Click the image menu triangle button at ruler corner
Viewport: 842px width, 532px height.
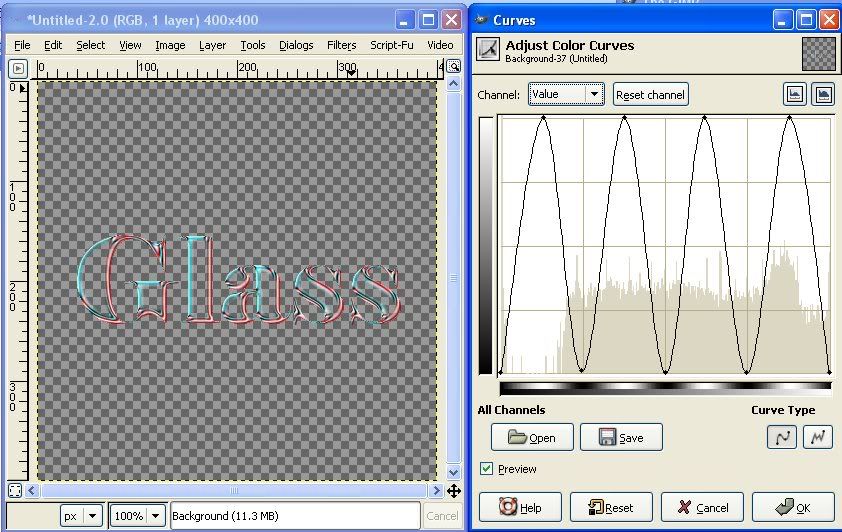(x=18, y=69)
